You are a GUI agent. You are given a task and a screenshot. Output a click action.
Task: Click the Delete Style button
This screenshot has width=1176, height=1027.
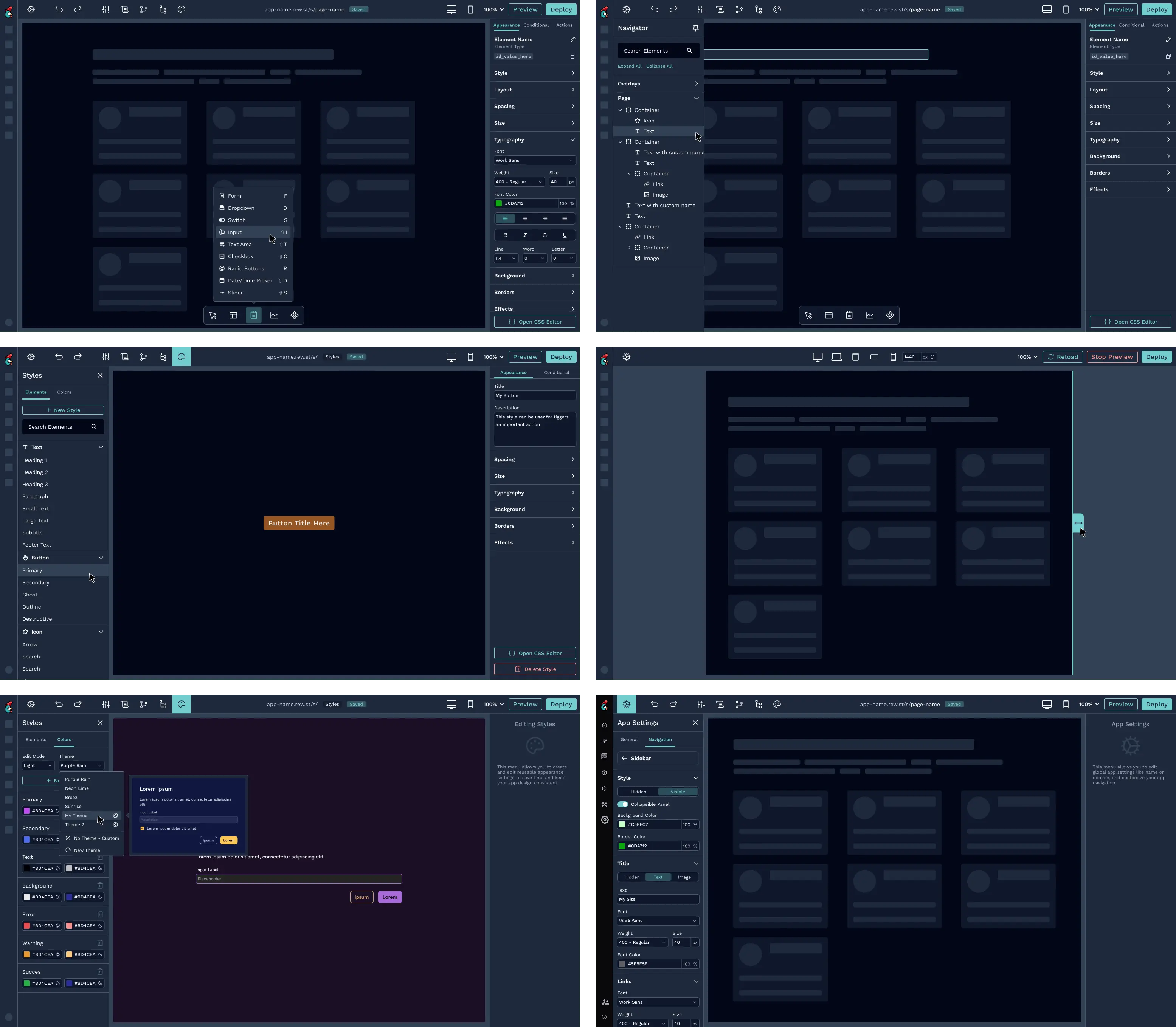534,669
